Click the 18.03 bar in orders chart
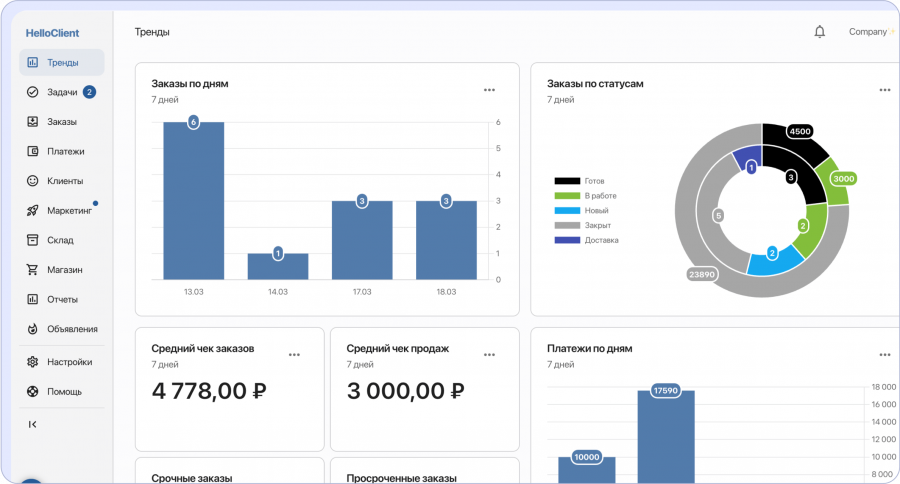 [446, 240]
